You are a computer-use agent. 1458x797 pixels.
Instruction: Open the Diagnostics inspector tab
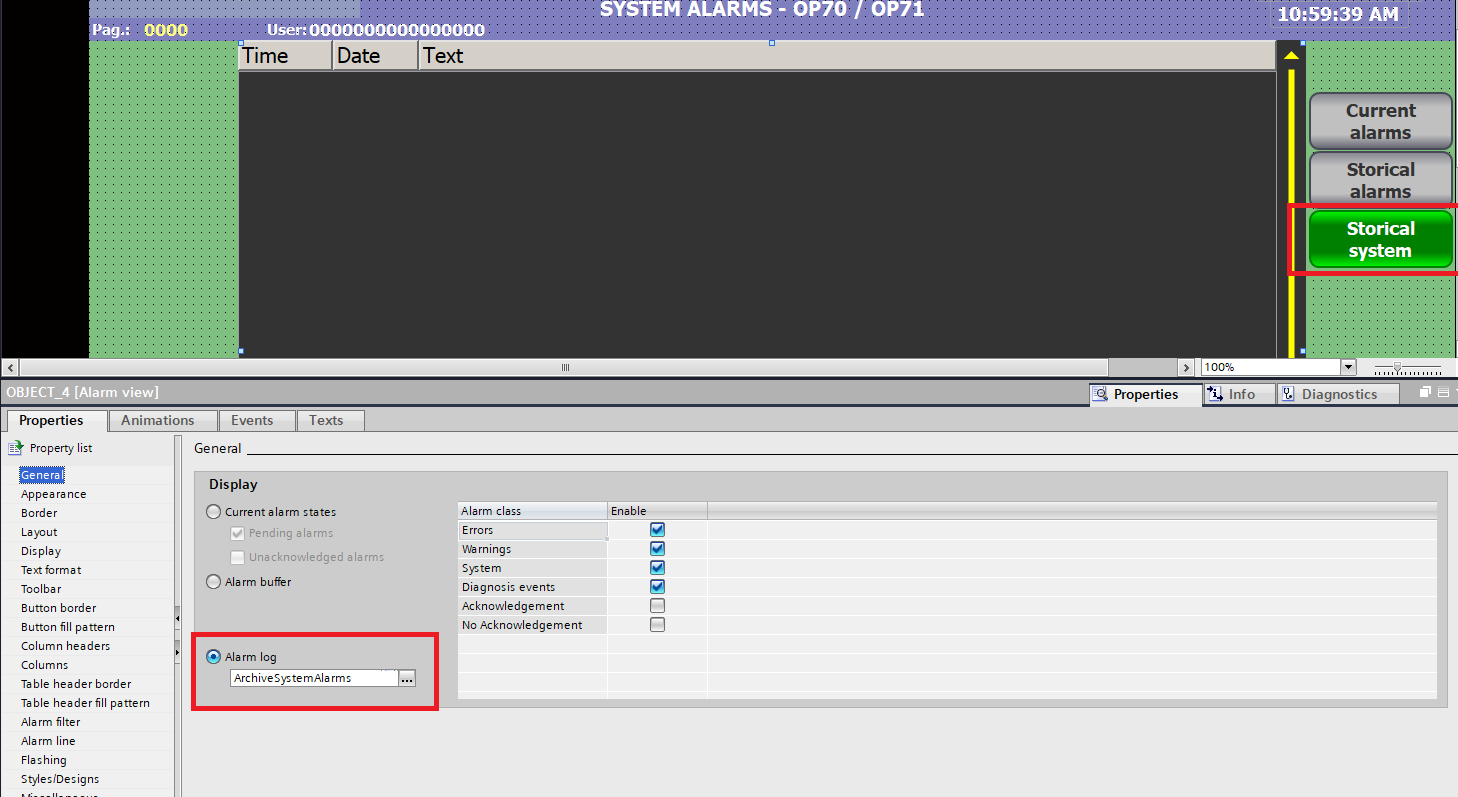(1338, 394)
